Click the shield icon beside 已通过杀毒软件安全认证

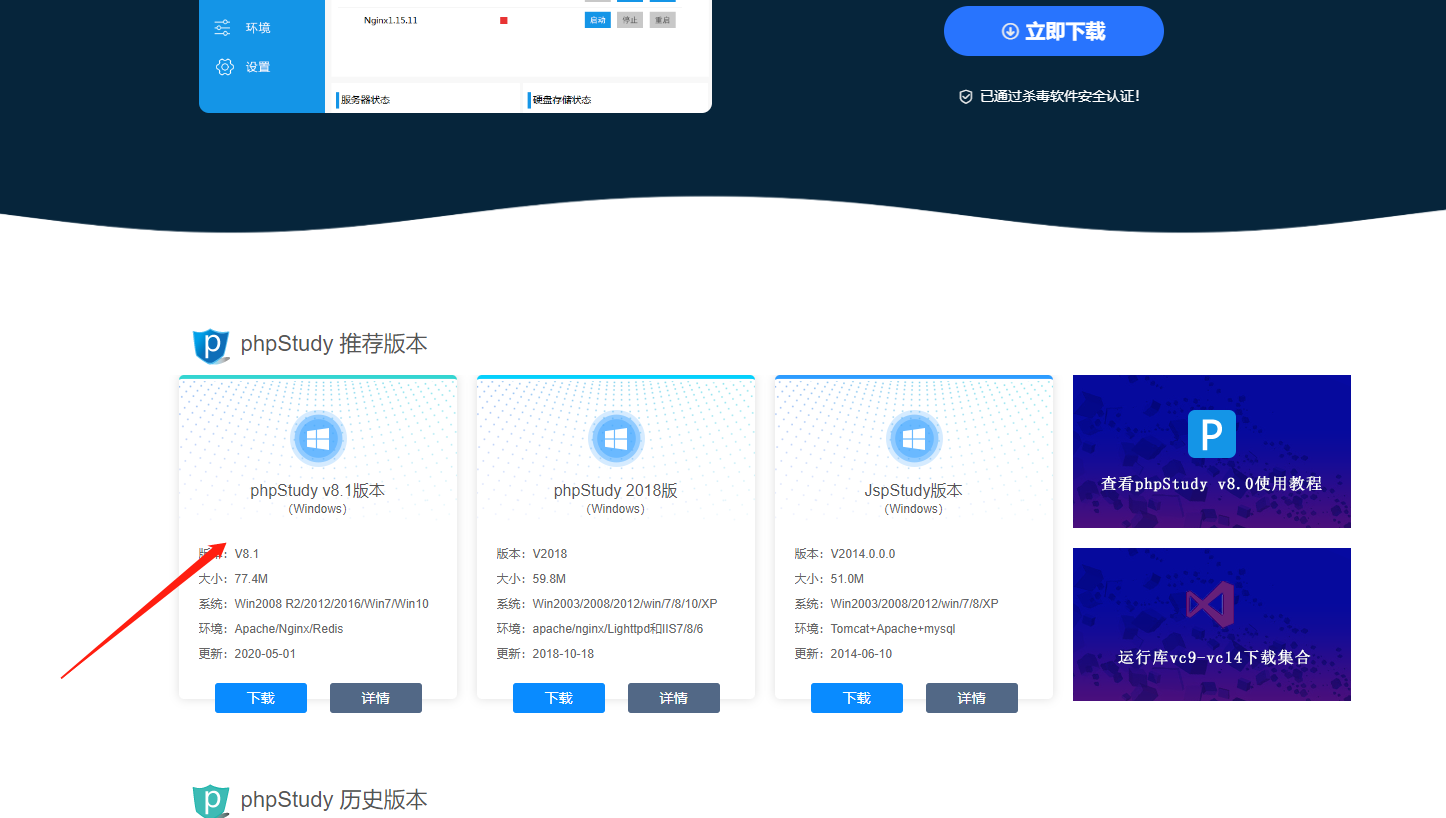pyautogui.click(x=966, y=97)
